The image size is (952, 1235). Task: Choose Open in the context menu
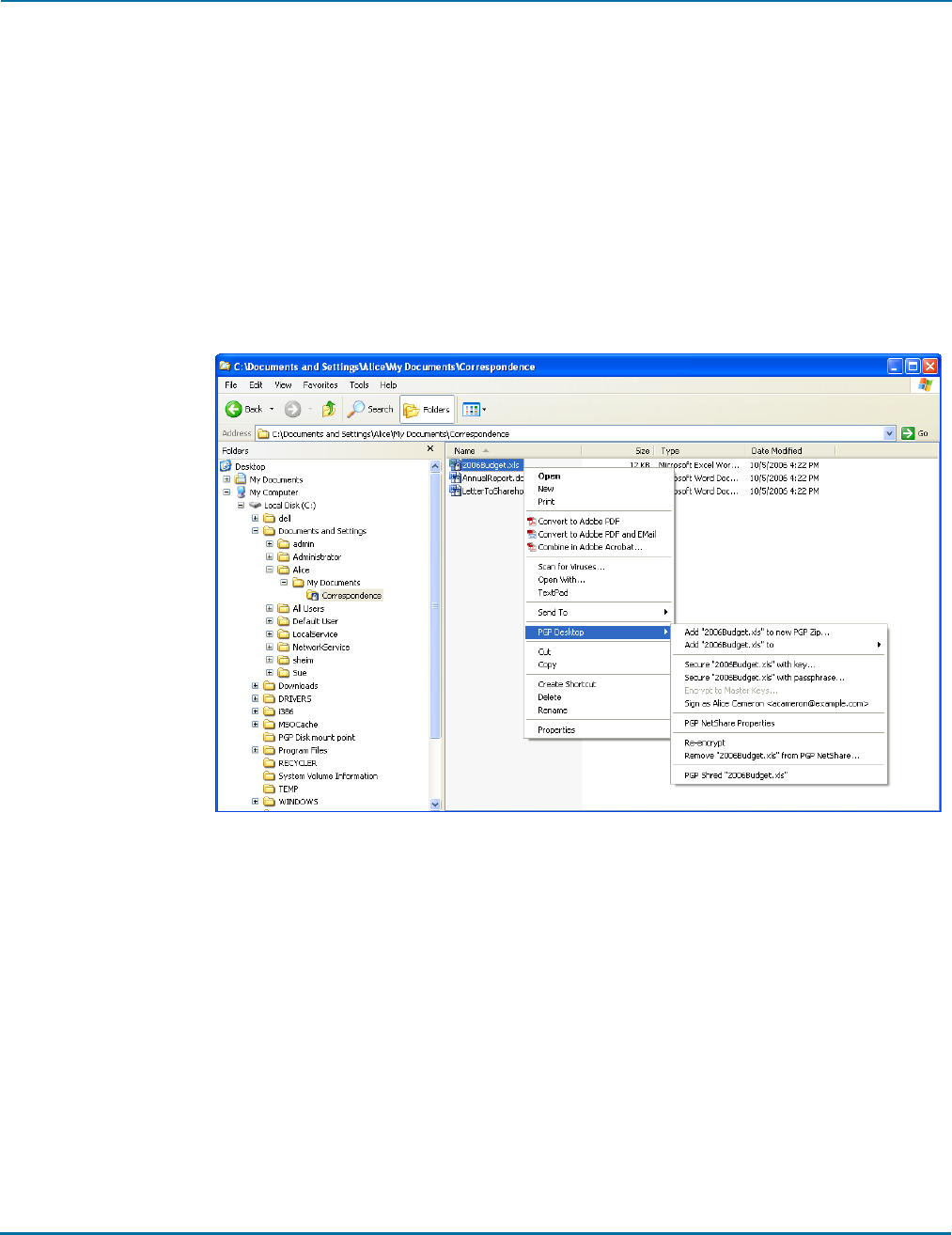click(x=600, y=476)
